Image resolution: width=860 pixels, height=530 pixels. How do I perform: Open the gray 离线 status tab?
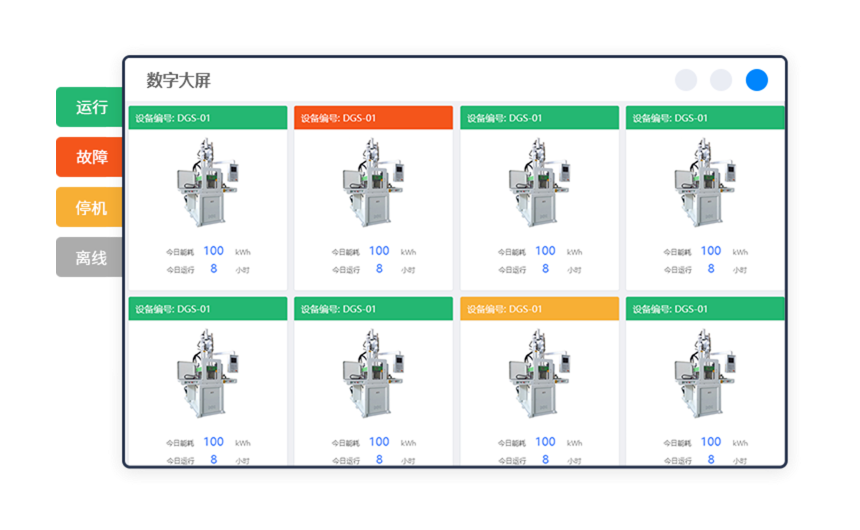point(90,257)
